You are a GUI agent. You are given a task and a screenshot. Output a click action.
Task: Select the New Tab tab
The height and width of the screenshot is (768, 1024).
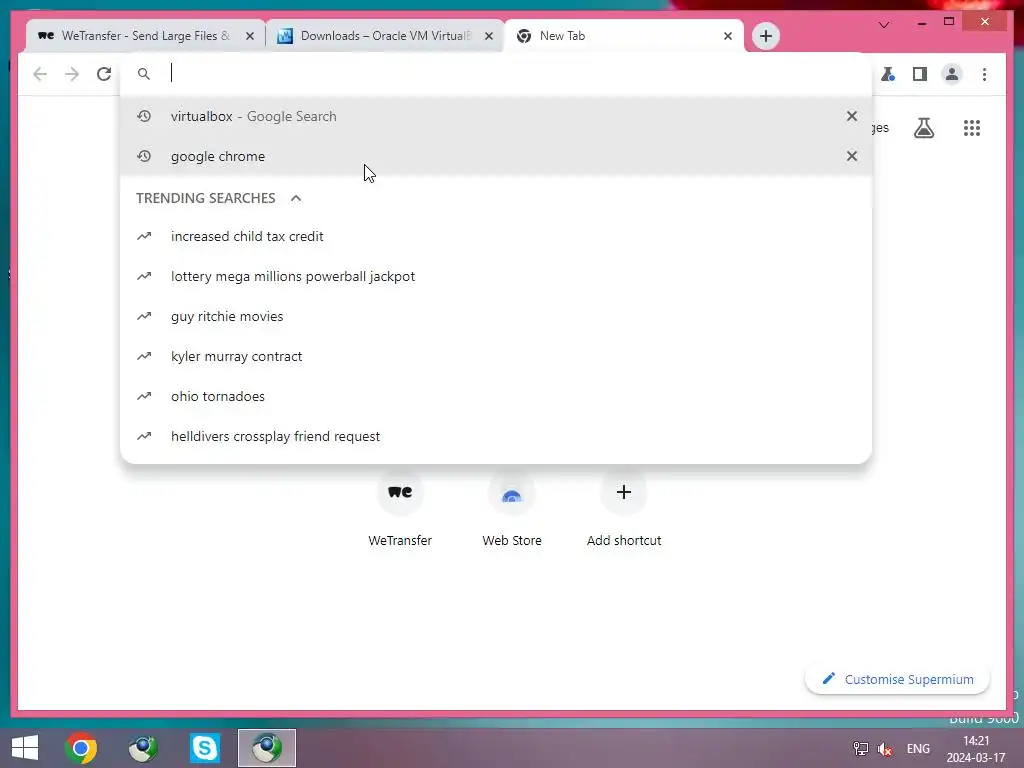coord(624,36)
